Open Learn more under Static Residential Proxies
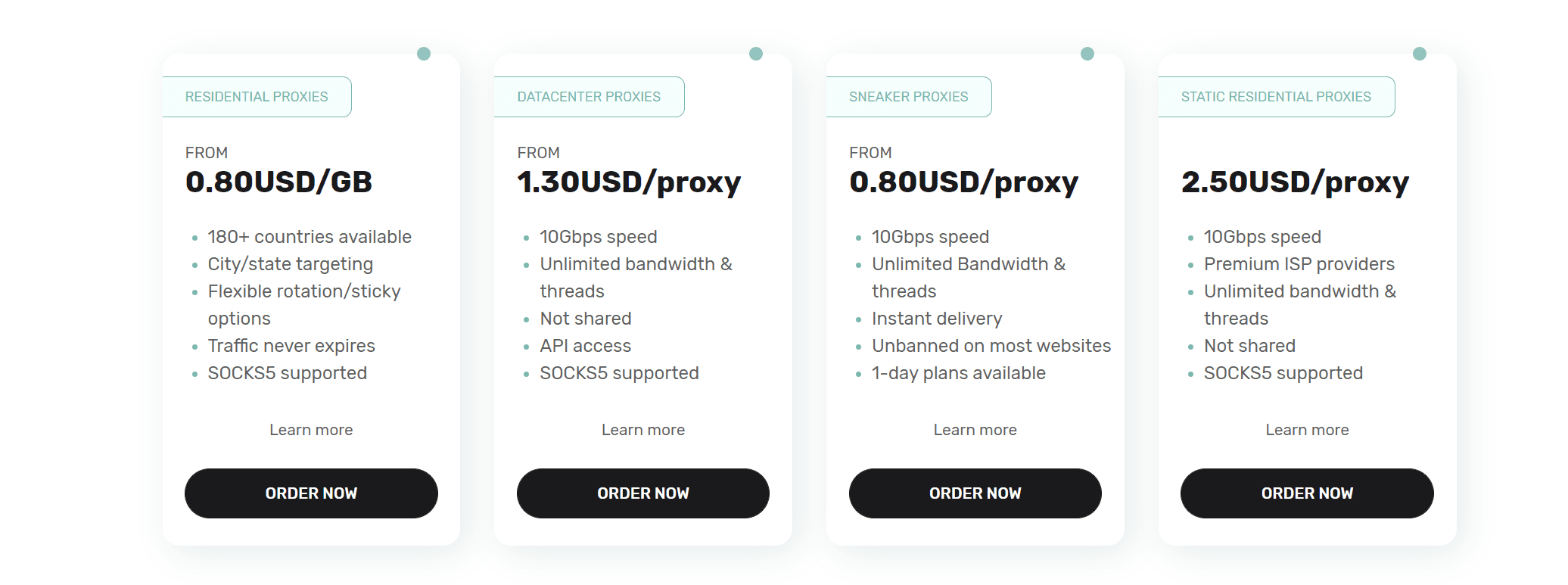The image size is (1568, 585). tap(1307, 430)
